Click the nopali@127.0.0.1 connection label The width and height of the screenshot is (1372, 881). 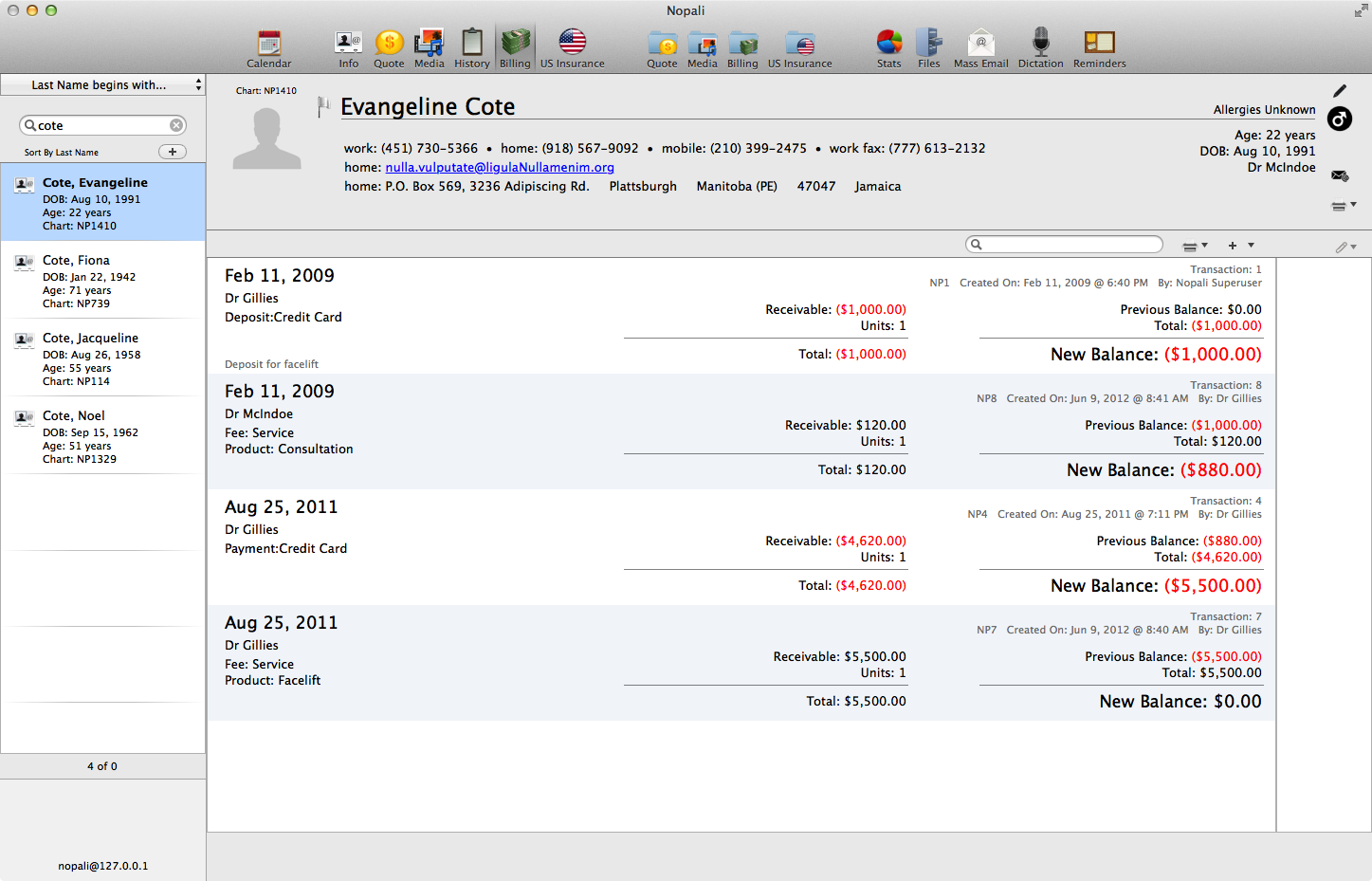[102, 866]
